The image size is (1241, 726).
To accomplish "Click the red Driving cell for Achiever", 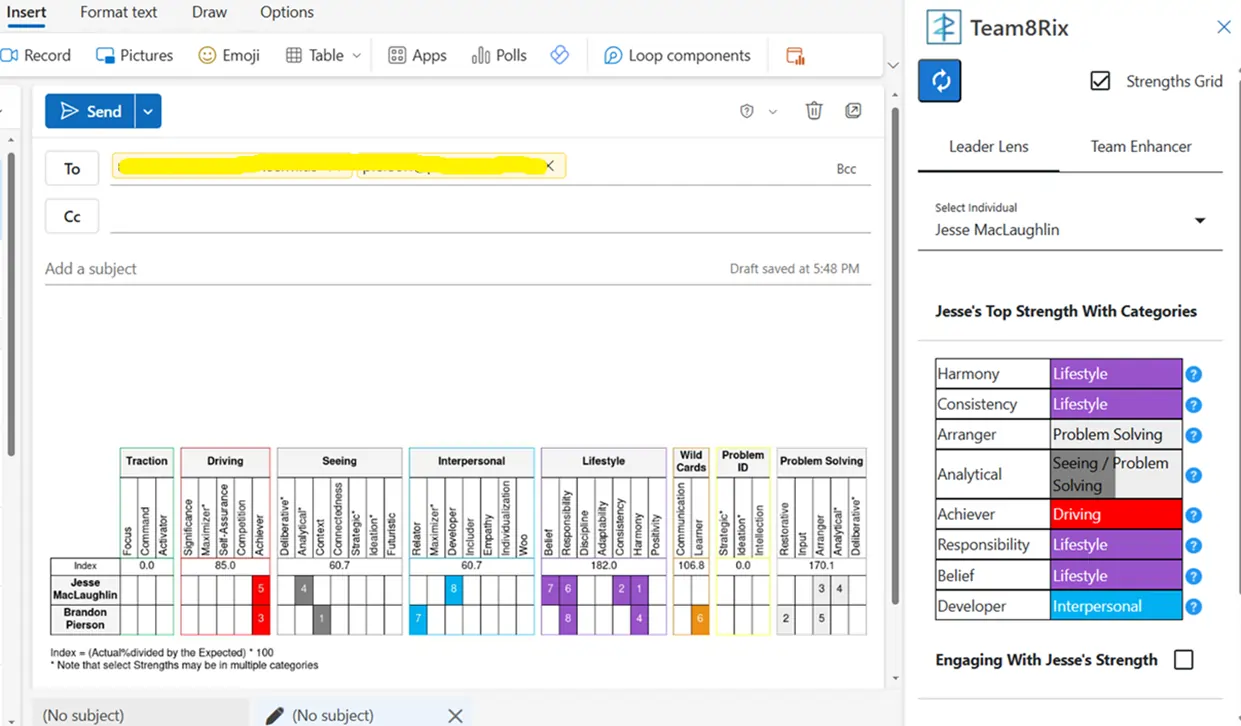I will point(1116,514).
